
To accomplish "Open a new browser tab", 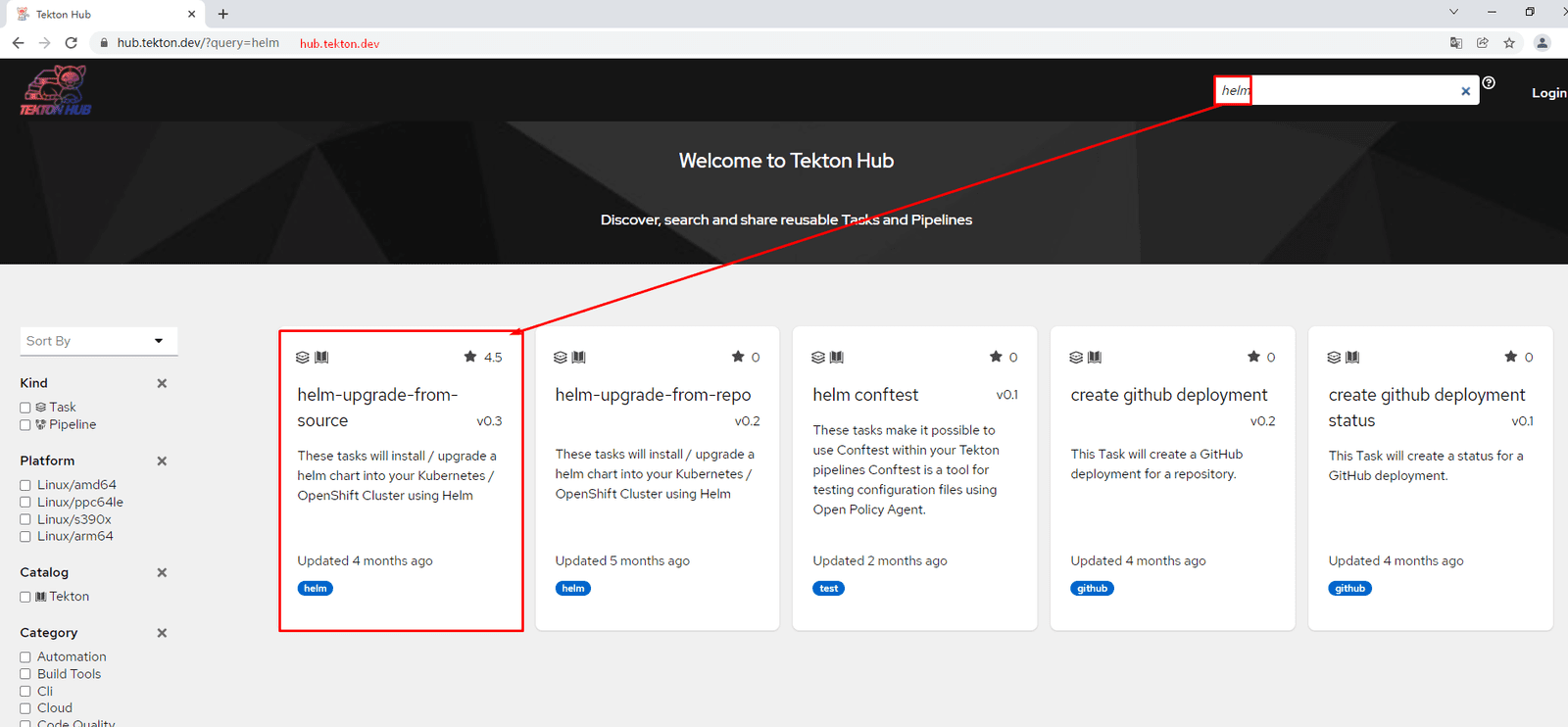I will [223, 14].
